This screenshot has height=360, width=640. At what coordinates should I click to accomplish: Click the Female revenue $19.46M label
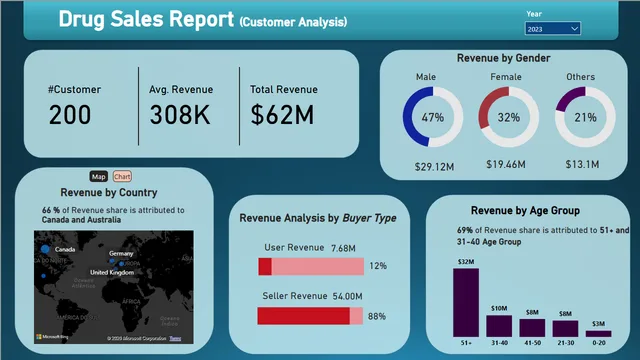[506, 164]
